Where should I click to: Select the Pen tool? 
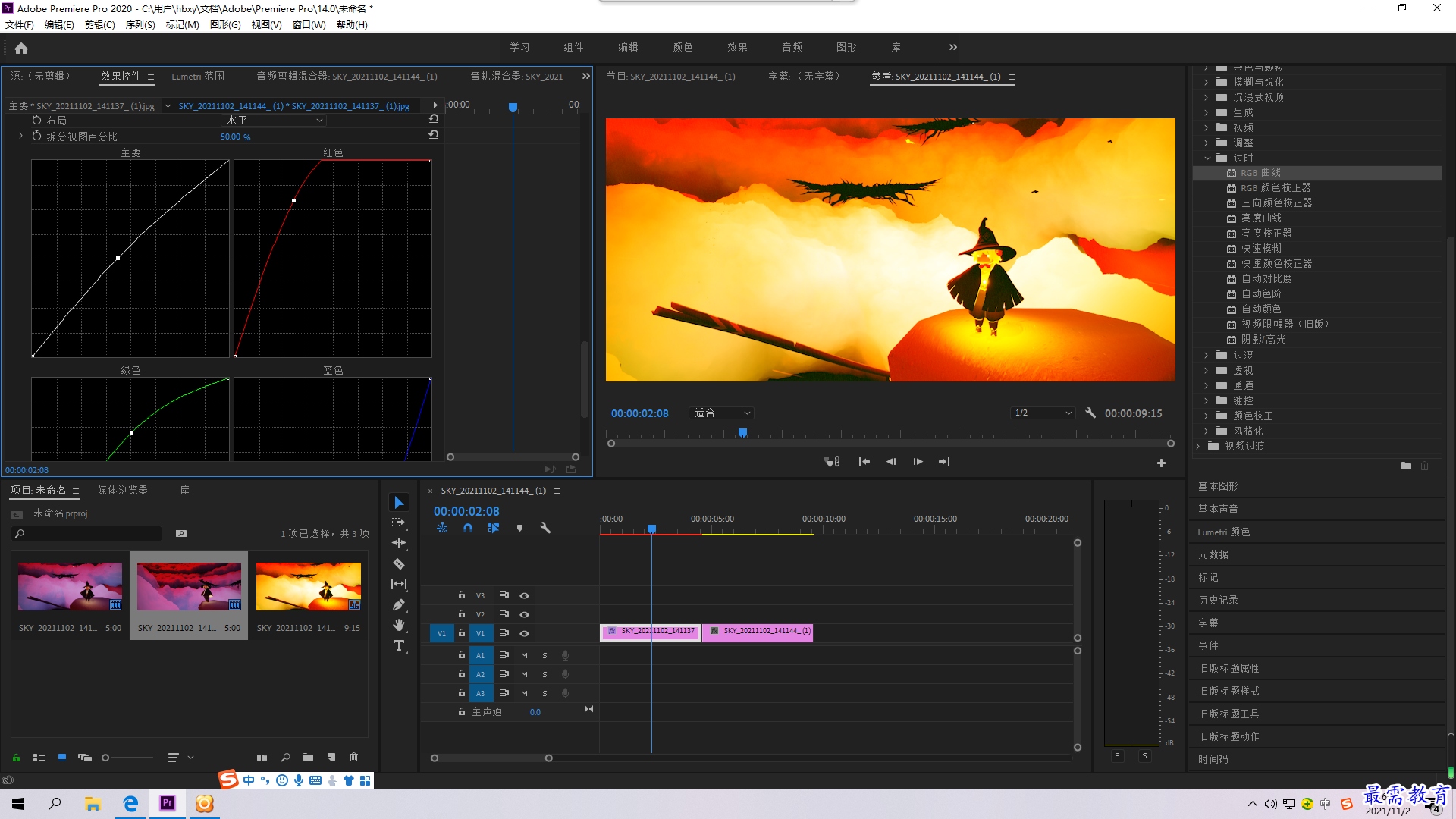pyautogui.click(x=399, y=604)
